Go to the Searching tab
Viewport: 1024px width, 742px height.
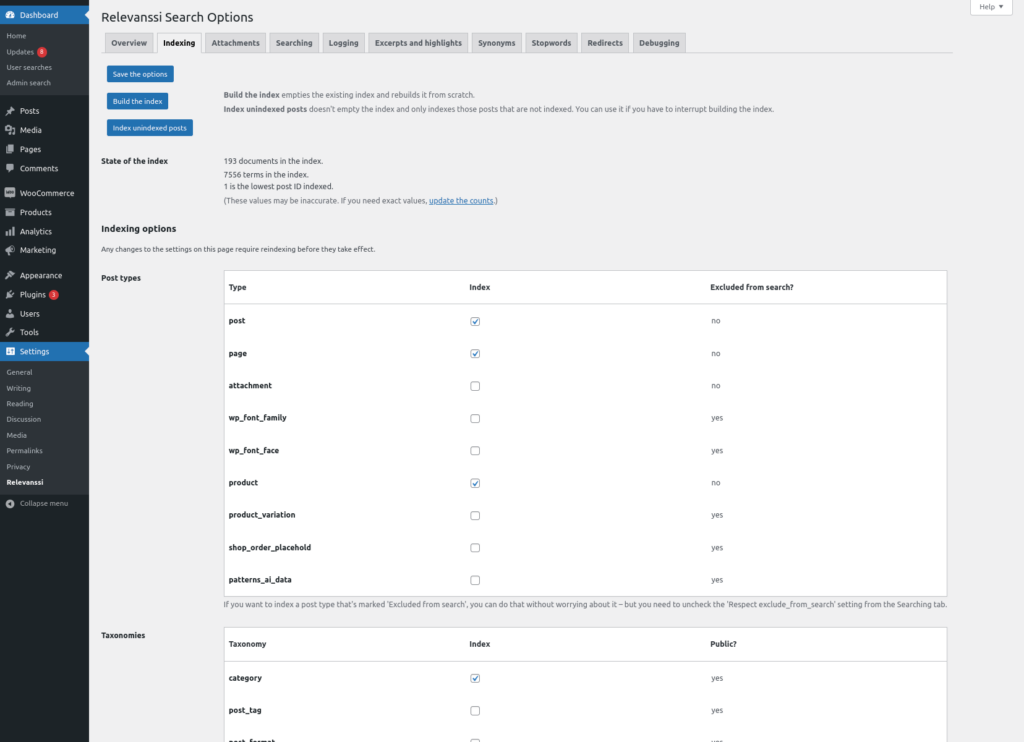coord(294,43)
